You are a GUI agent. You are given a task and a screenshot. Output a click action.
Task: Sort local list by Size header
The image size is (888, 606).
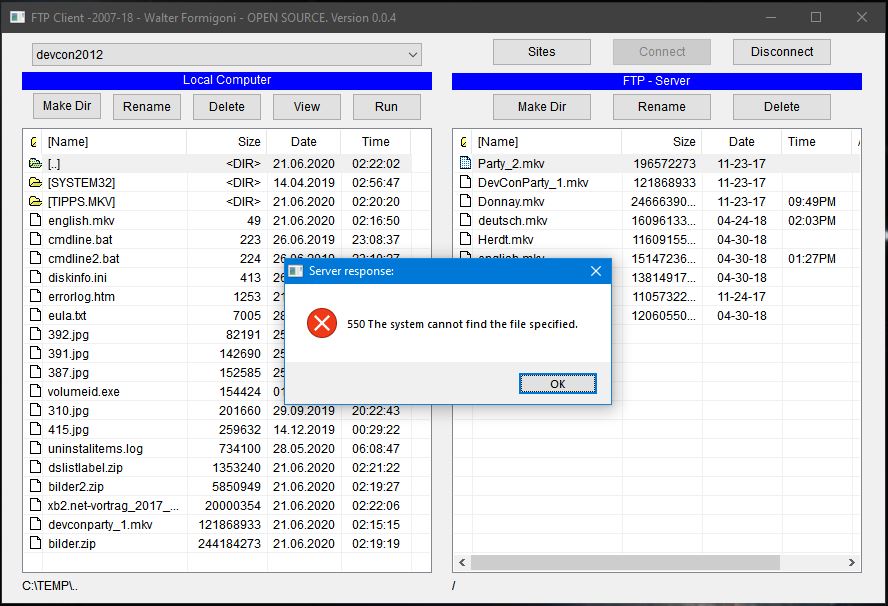[x=227, y=142]
